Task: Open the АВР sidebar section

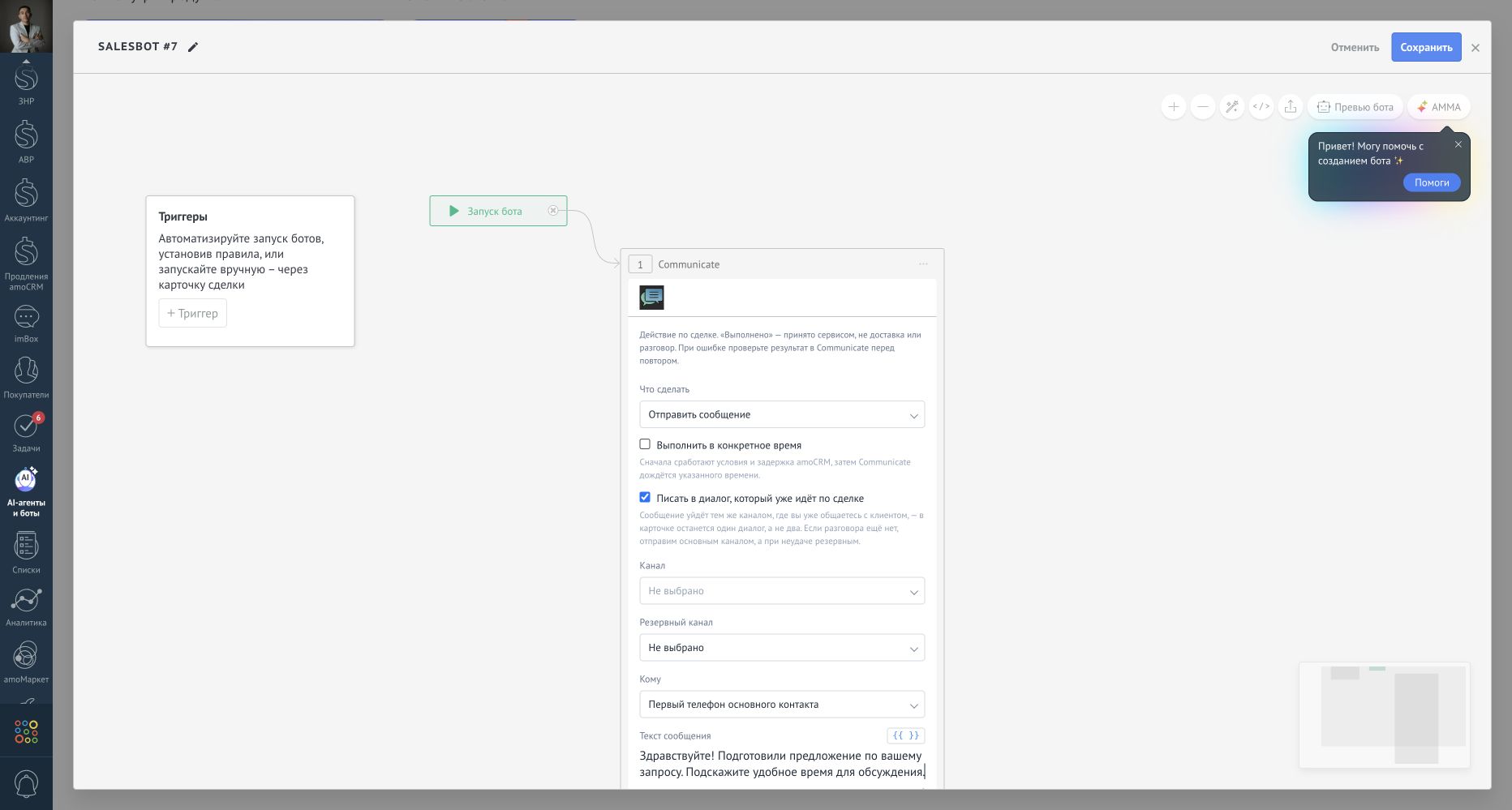Action: pyautogui.click(x=26, y=143)
